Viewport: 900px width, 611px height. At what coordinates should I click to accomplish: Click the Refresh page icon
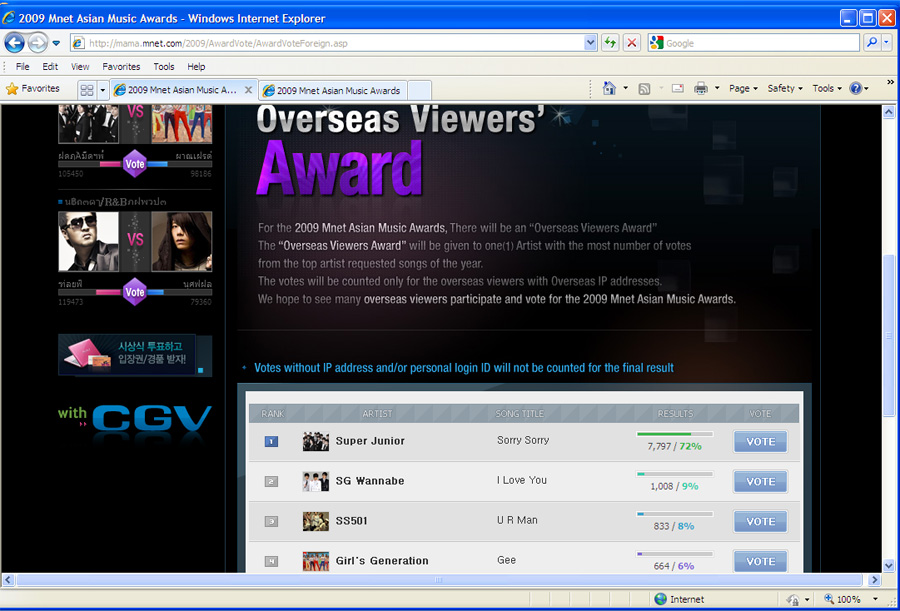tap(610, 43)
